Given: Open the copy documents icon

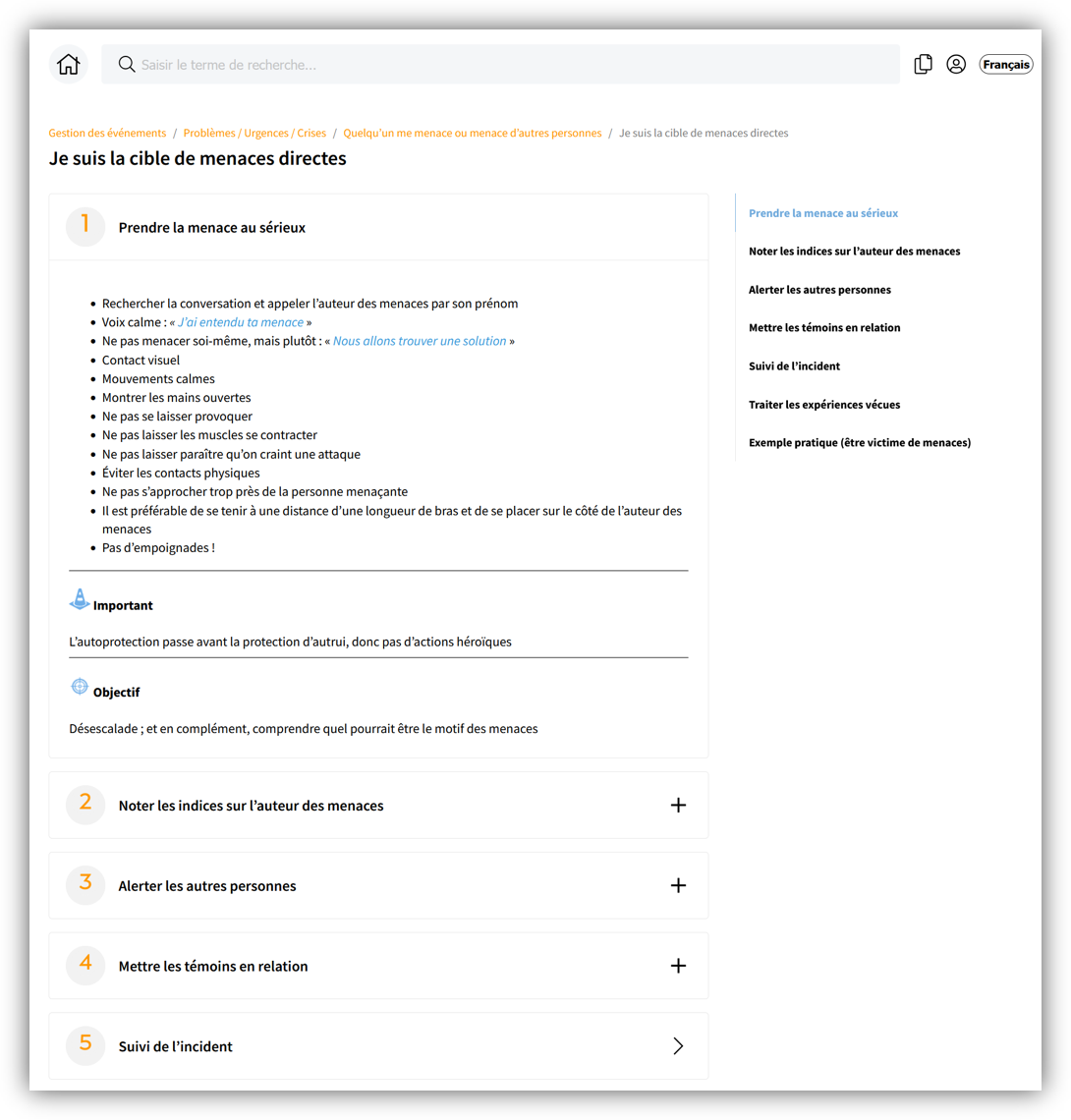Looking at the screenshot, I should [923, 65].
